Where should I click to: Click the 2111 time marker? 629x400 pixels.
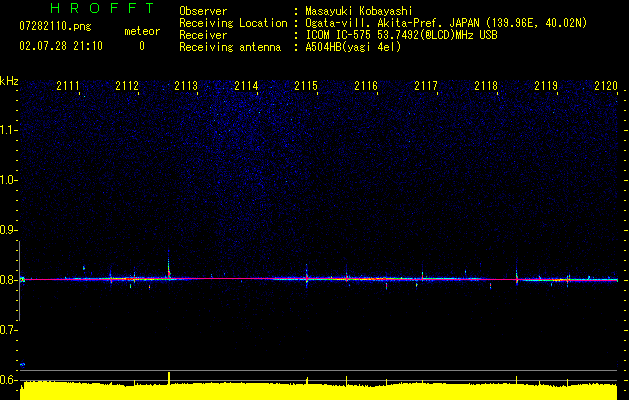[68, 86]
